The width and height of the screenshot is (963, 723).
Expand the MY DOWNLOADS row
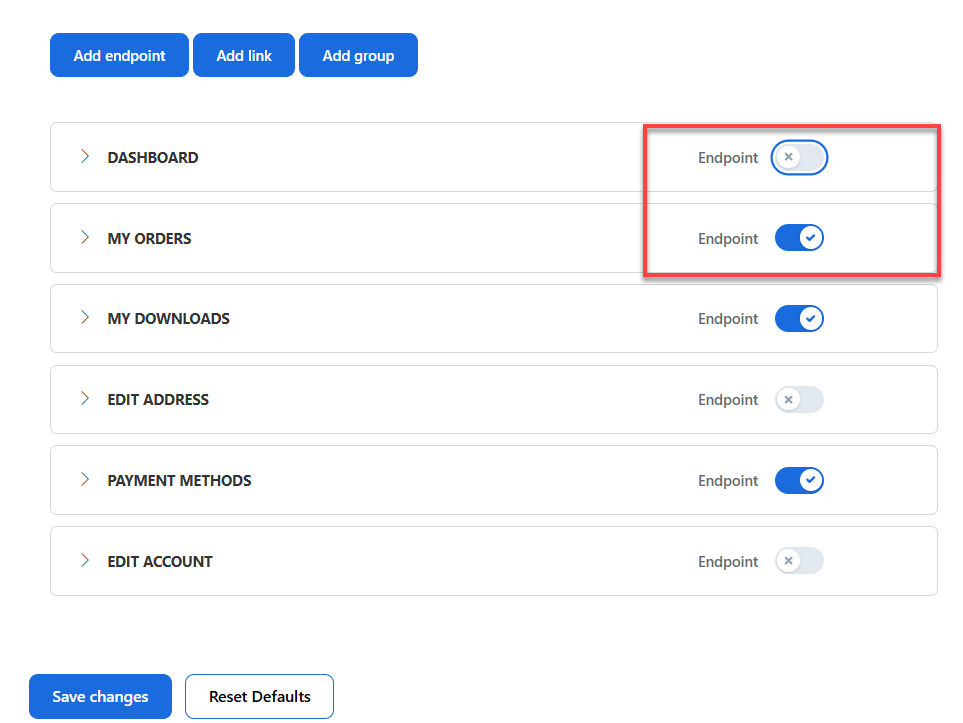pos(85,318)
